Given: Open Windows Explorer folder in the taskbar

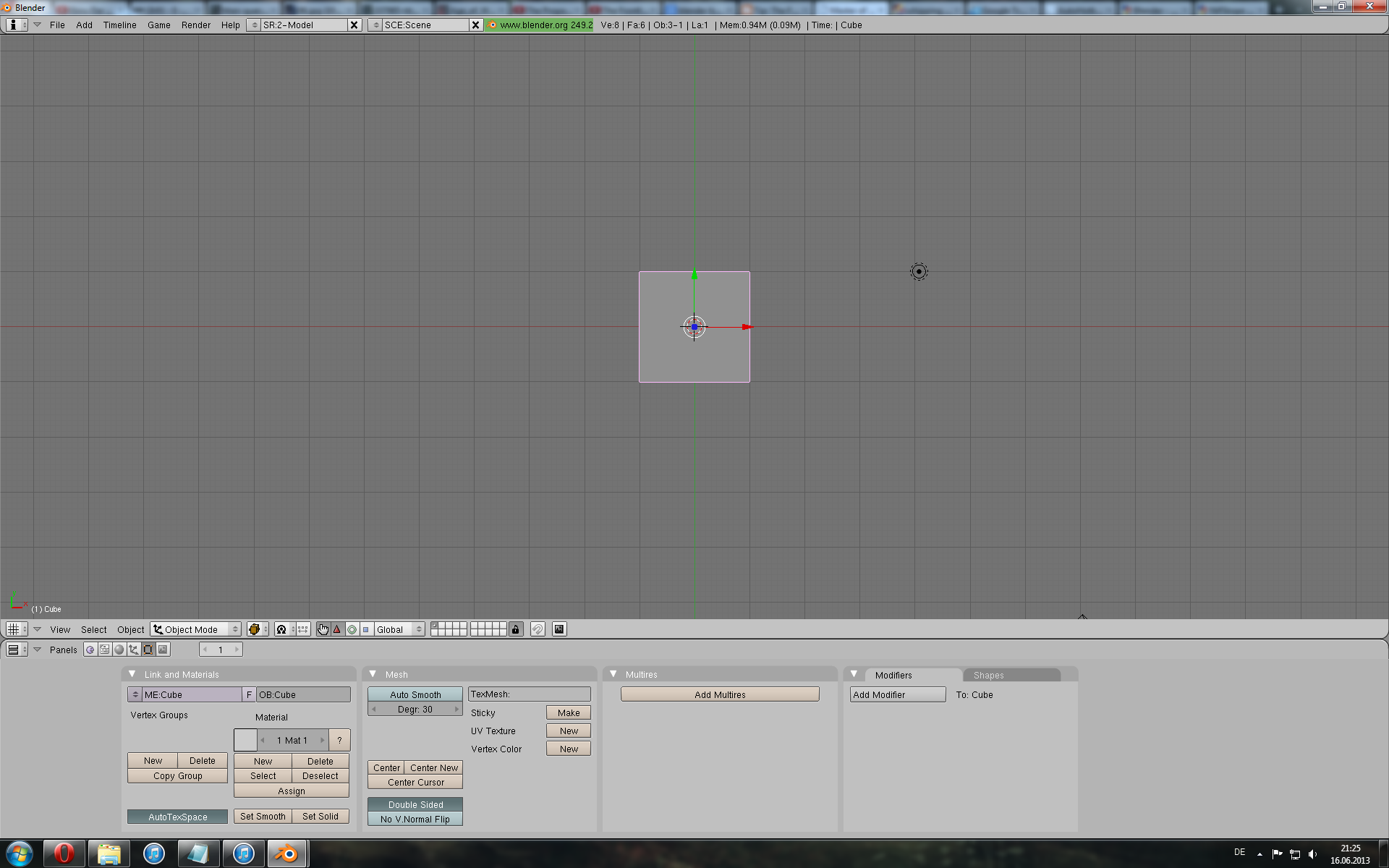Looking at the screenshot, I should coord(109,854).
